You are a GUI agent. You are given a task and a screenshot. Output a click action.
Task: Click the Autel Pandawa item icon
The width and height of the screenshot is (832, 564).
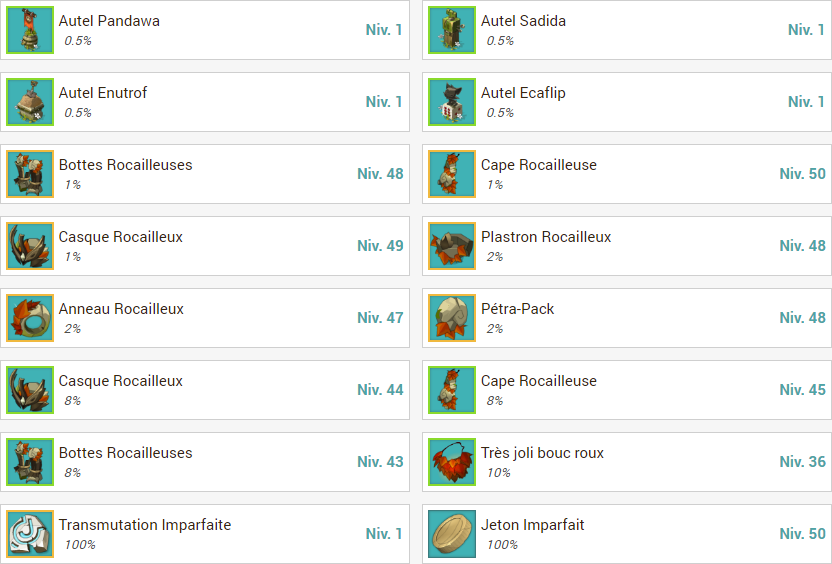click(x=30, y=30)
